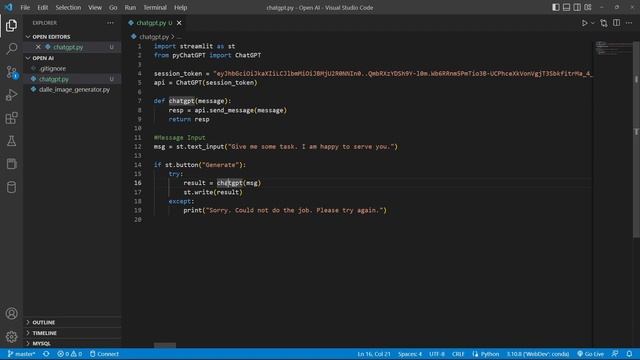
Task: Open errors and warnings count in status bar
Action: pos(69,354)
